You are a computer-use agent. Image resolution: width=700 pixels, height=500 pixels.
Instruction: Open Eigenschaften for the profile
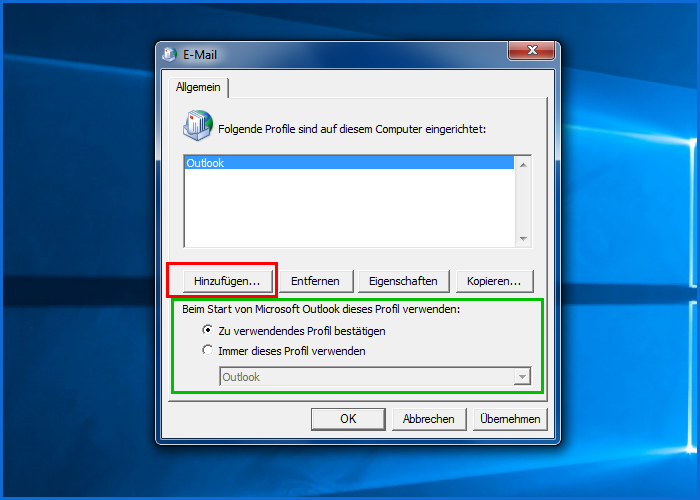[403, 281]
